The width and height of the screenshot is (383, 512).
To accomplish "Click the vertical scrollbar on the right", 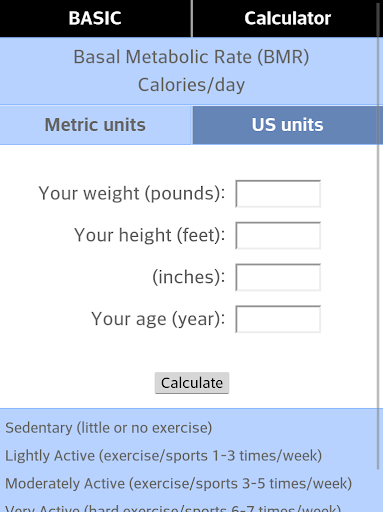I will (x=379, y=235).
